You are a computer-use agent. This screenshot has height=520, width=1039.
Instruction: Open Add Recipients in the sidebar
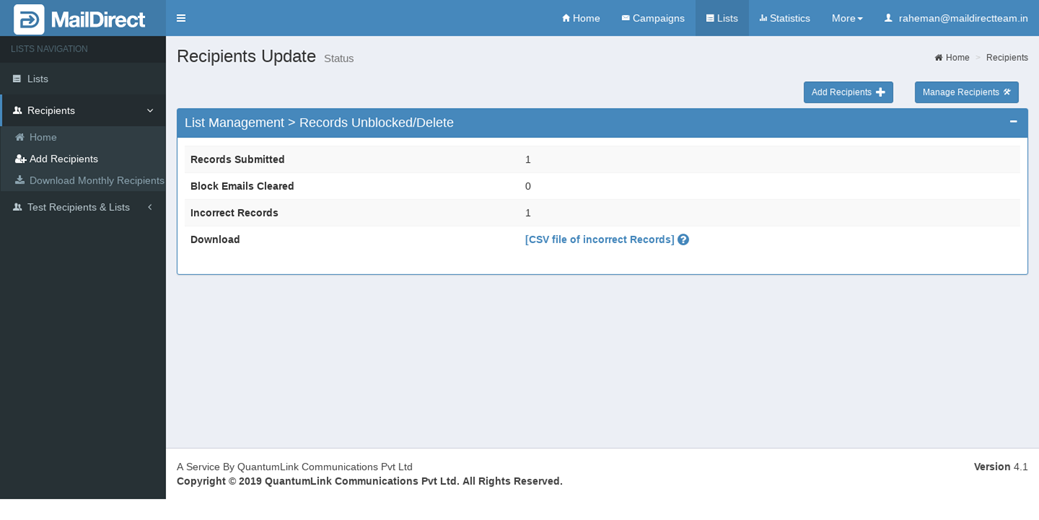tap(63, 159)
